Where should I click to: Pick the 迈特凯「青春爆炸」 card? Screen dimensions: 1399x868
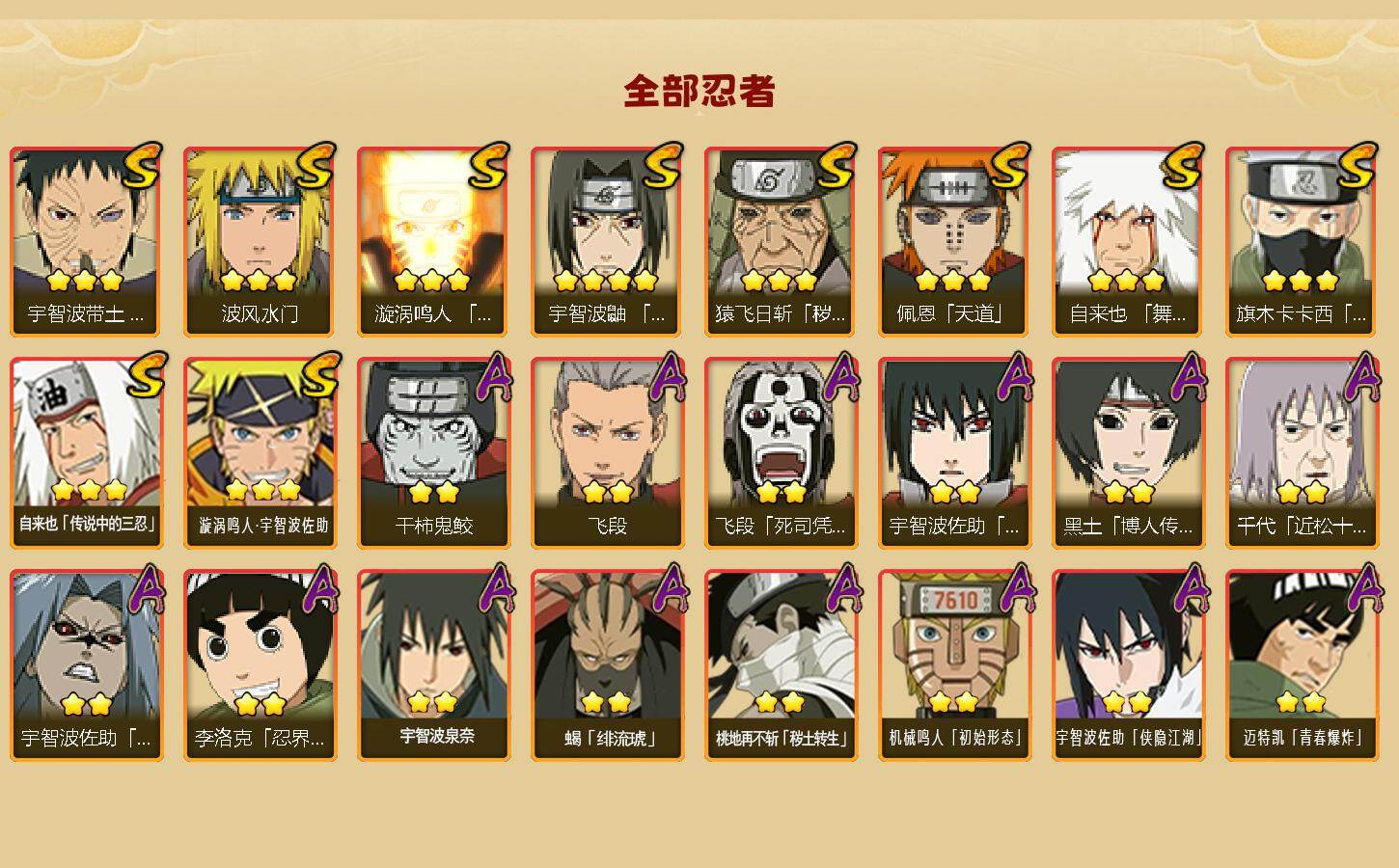pyautogui.click(x=1302, y=665)
